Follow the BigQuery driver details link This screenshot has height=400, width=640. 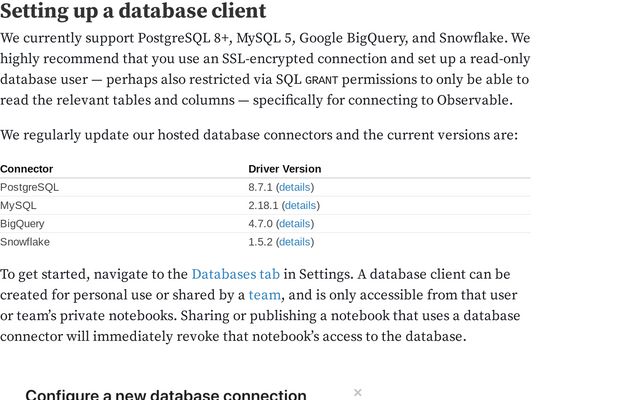(295, 223)
